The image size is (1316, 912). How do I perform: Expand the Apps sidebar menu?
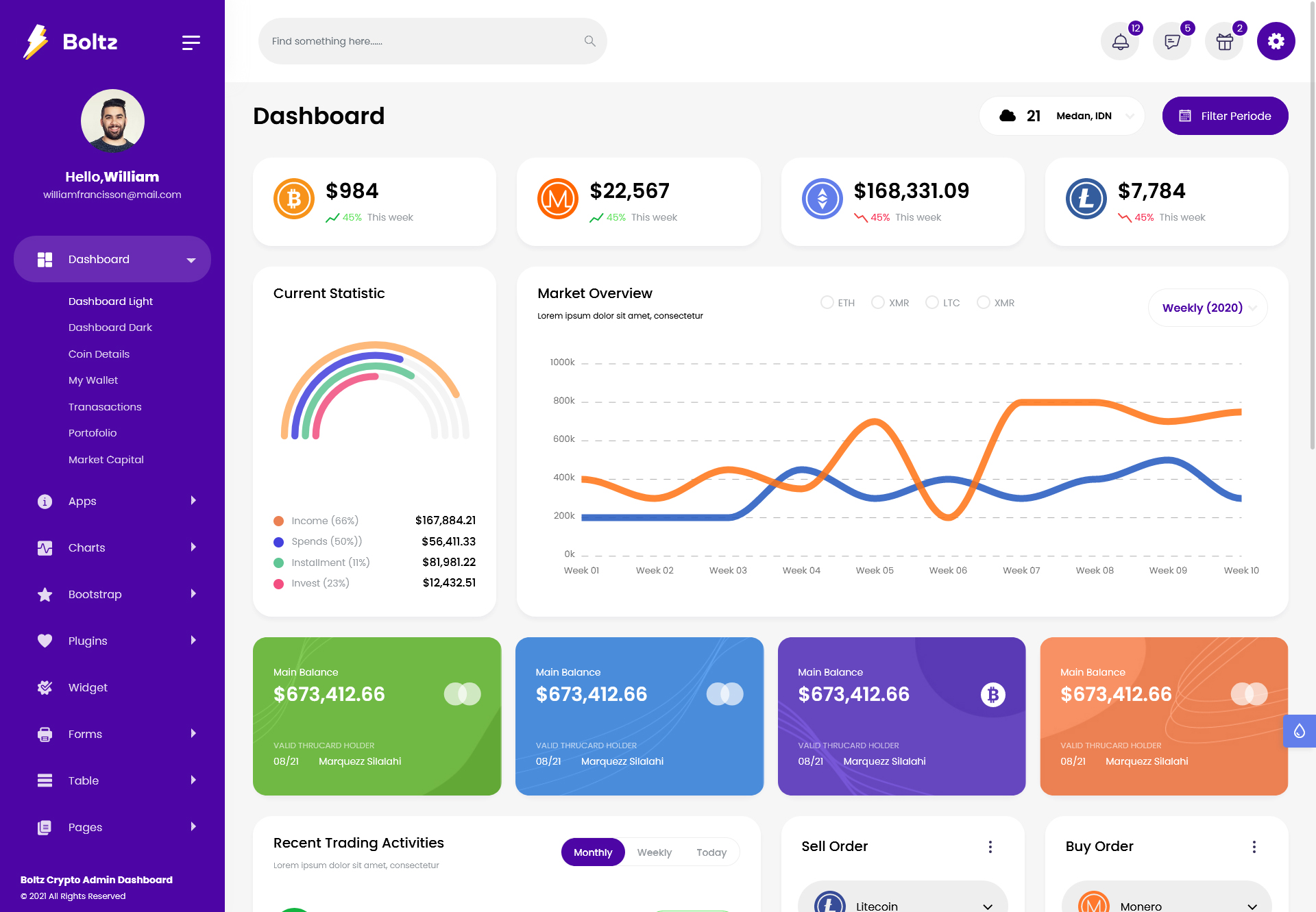[x=112, y=501]
